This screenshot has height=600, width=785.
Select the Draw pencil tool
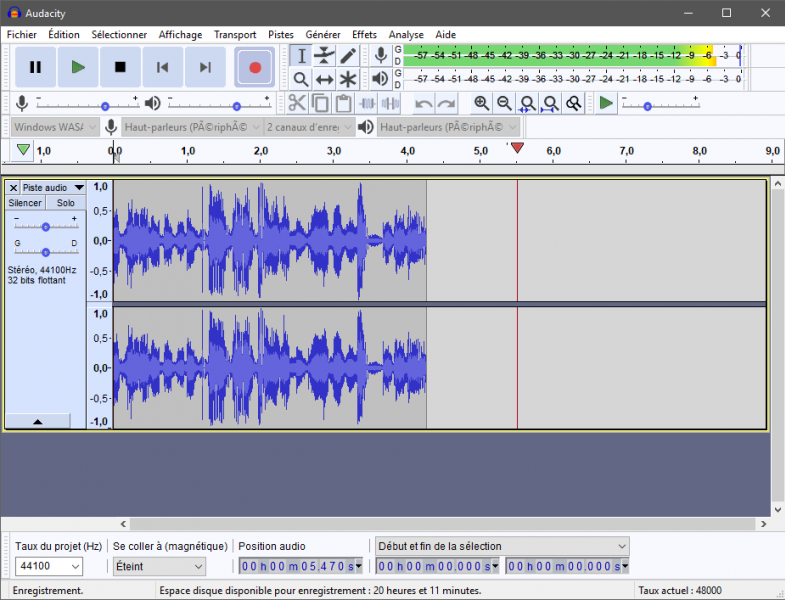point(348,56)
